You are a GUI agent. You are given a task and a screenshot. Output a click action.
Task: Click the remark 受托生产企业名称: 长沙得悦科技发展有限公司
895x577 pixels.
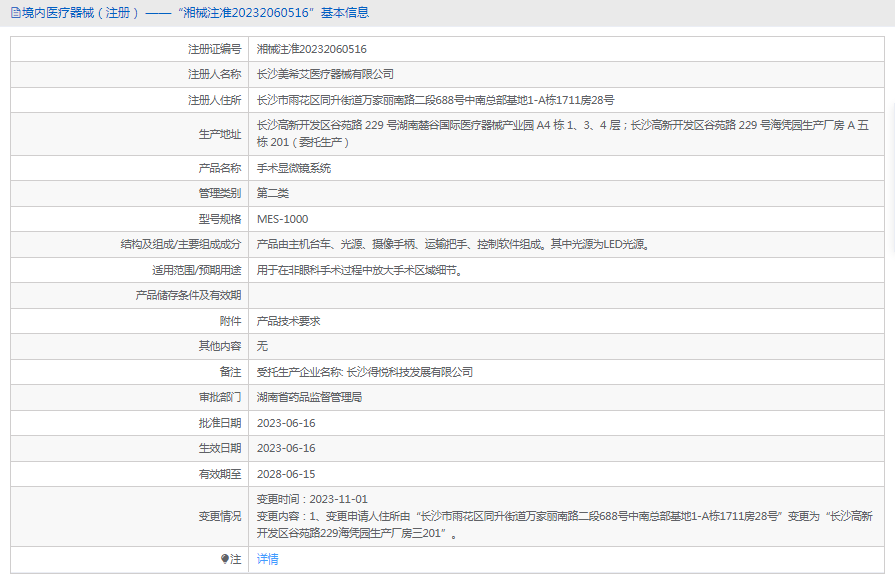[365, 372]
